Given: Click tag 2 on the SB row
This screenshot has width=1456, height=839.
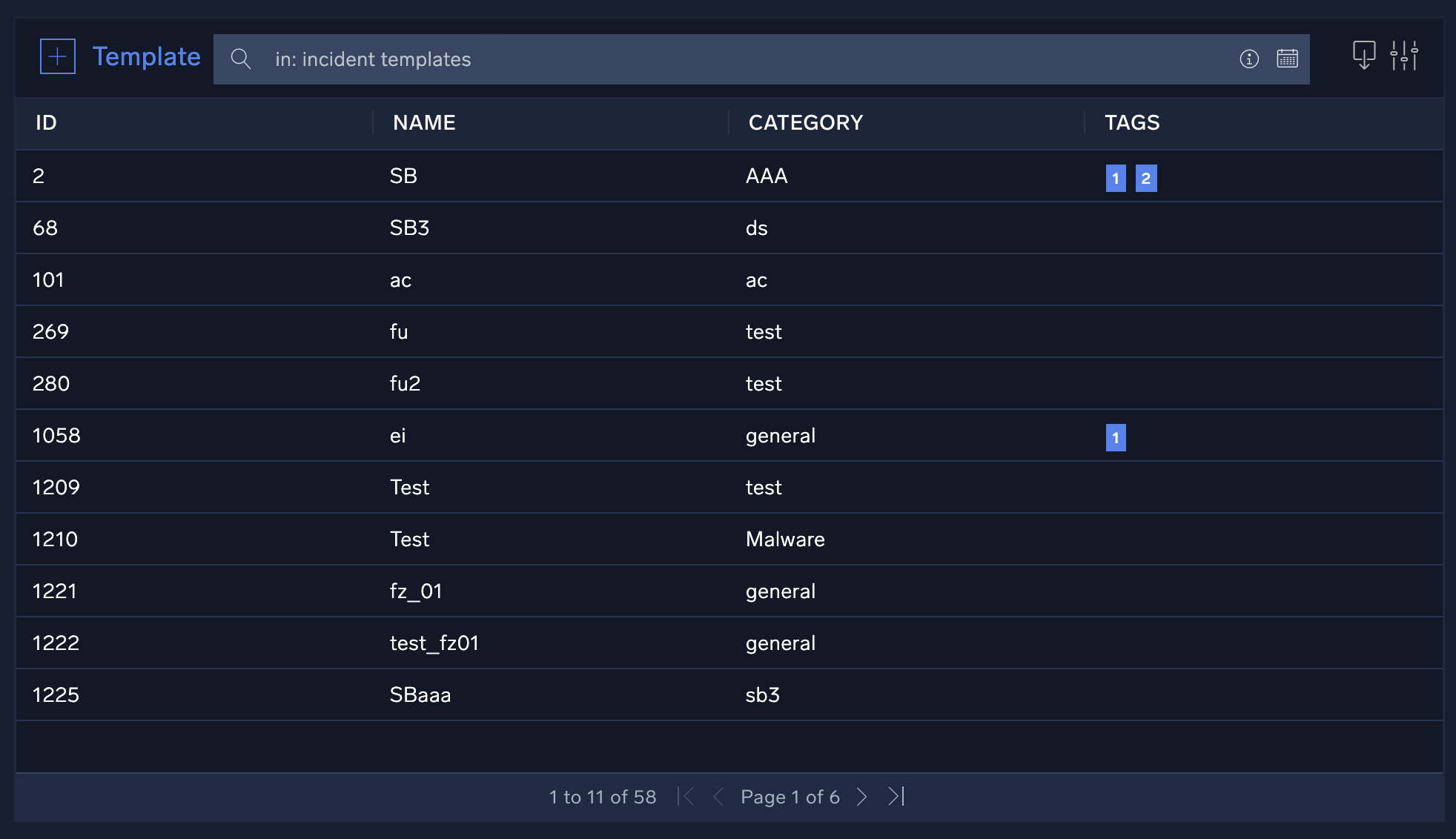Looking at the screenshot, I should click(x=1146, y=178).
